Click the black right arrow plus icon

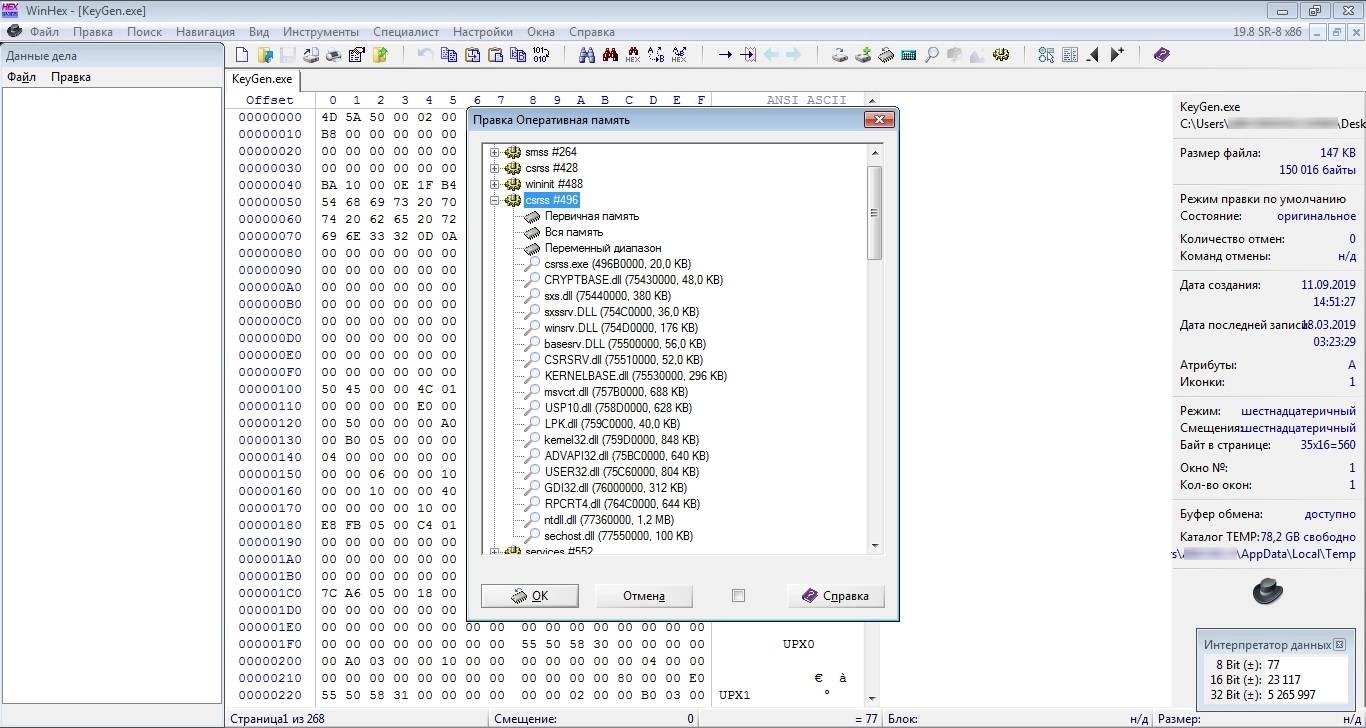(1117, 55)
